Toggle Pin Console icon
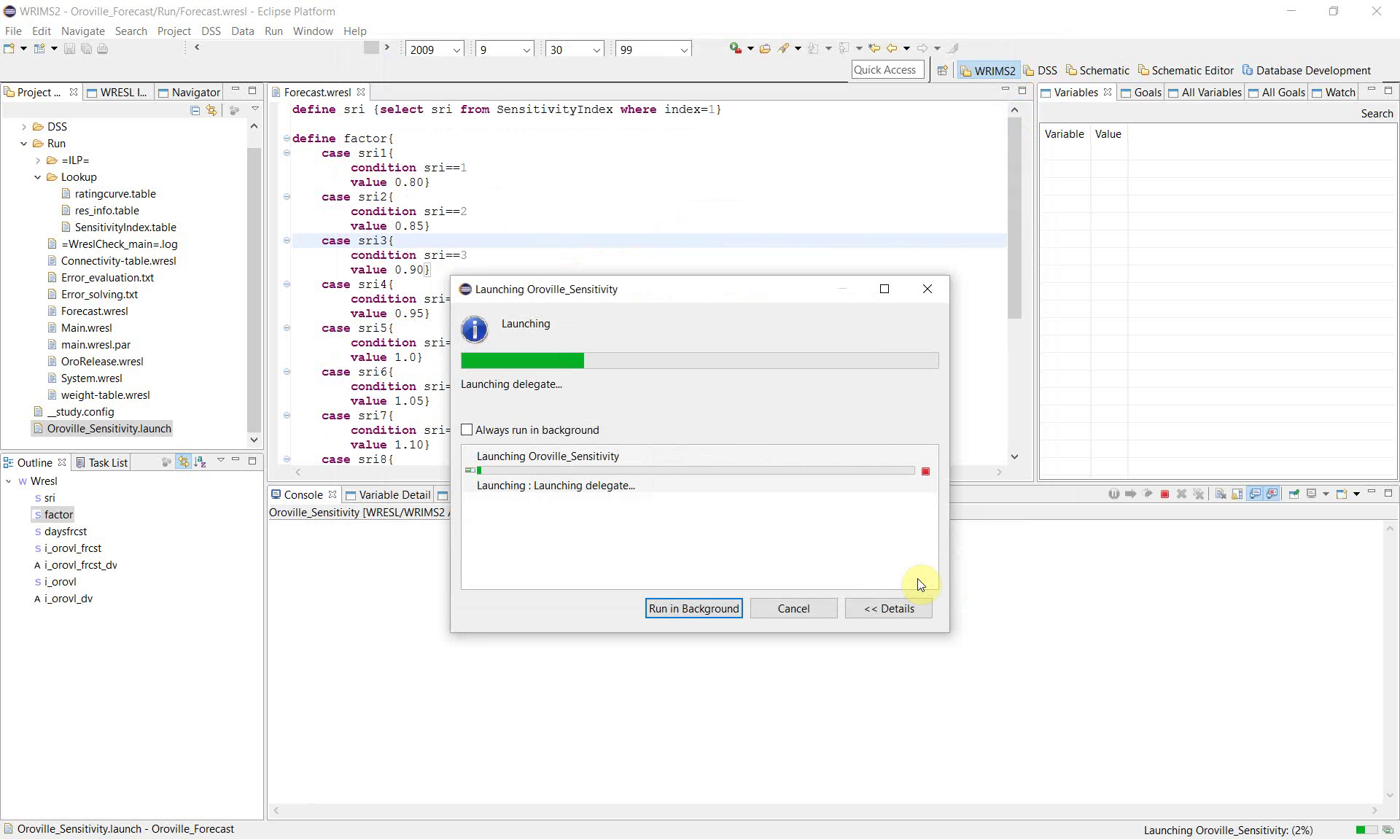This screenshot has height=840, width=1400. coord(1294,494)
